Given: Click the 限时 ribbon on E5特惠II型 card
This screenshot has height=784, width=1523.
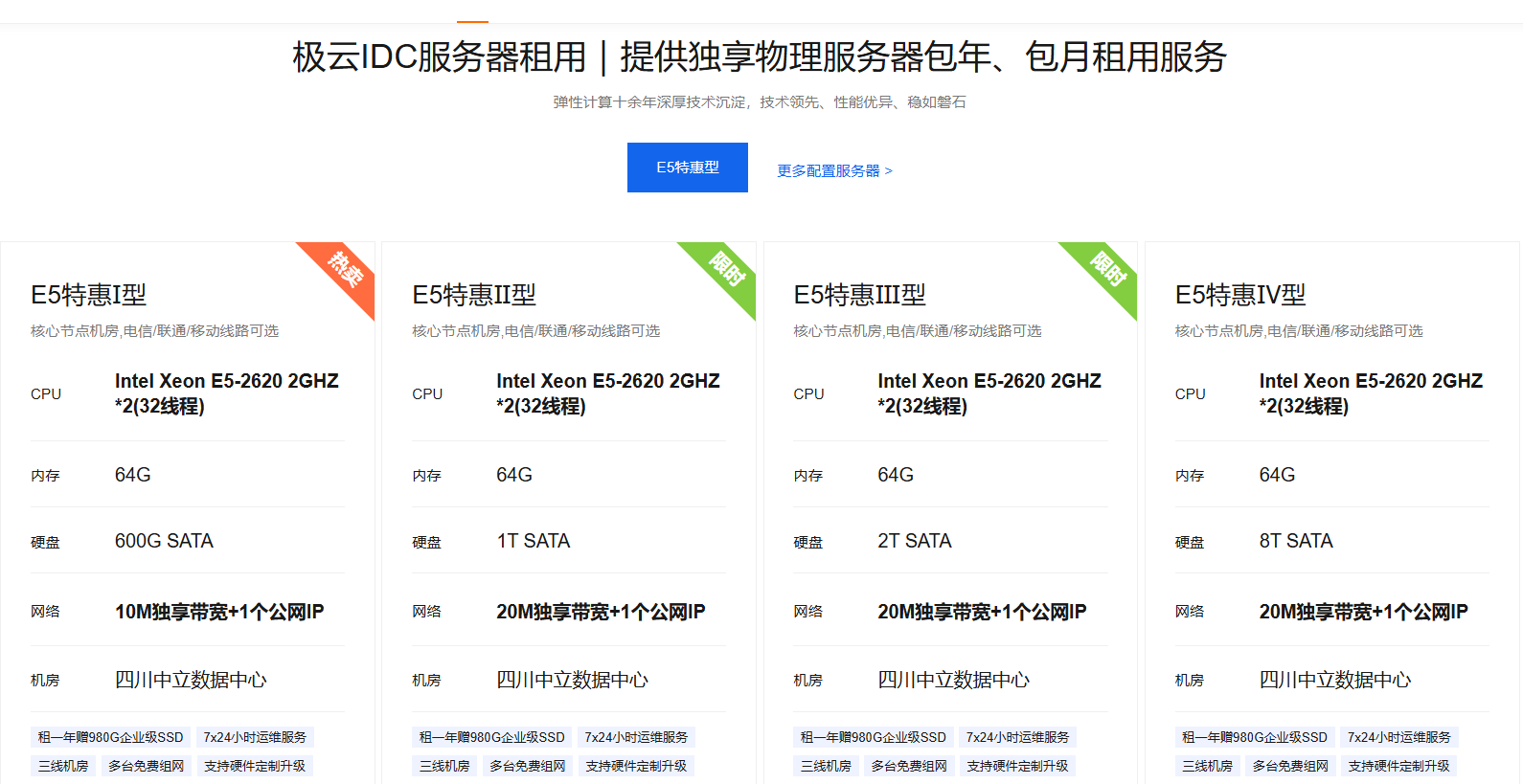Looking at the screenshot, I should [725, 271].
